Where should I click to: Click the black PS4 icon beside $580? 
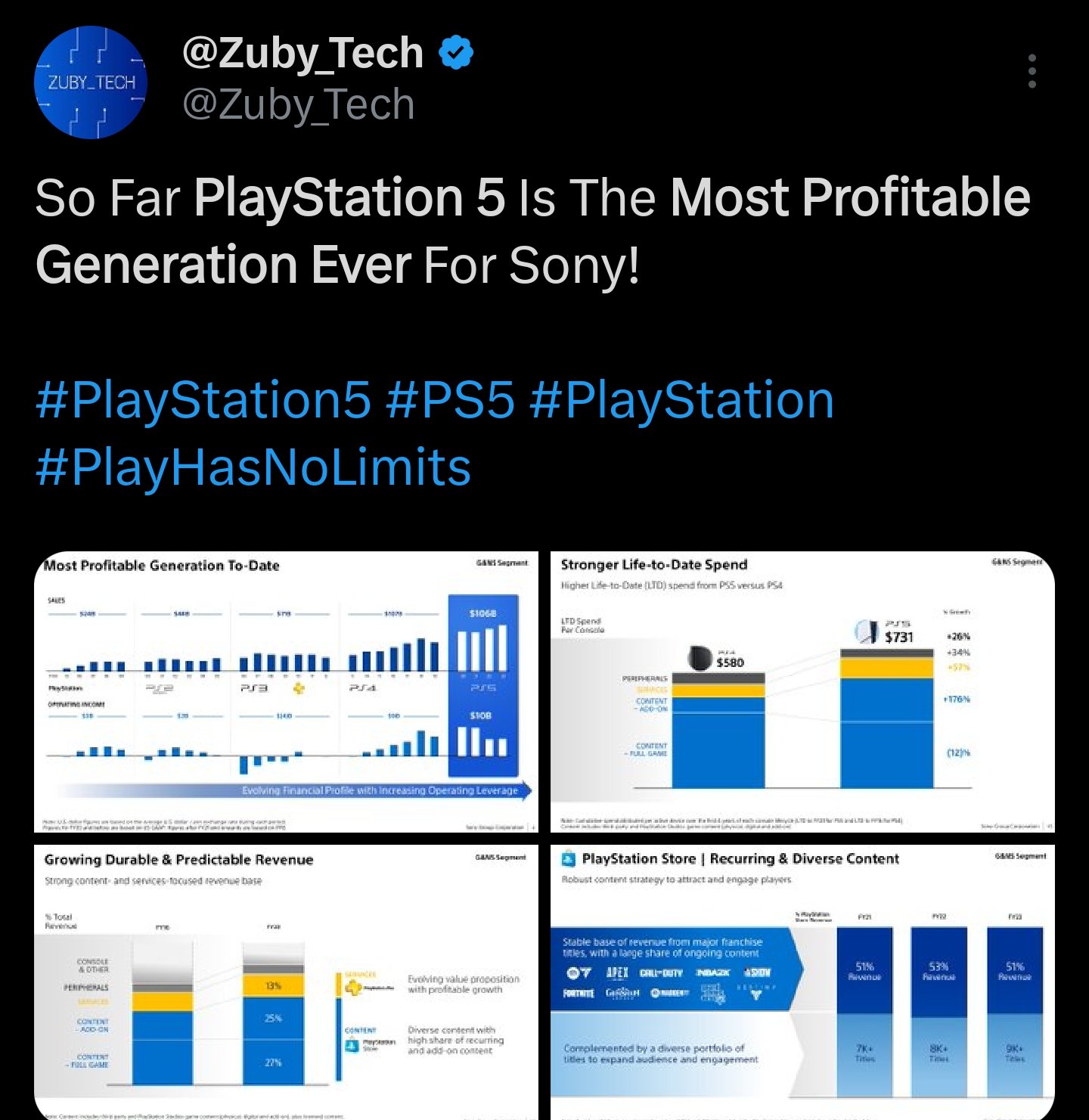coord(700,657)
